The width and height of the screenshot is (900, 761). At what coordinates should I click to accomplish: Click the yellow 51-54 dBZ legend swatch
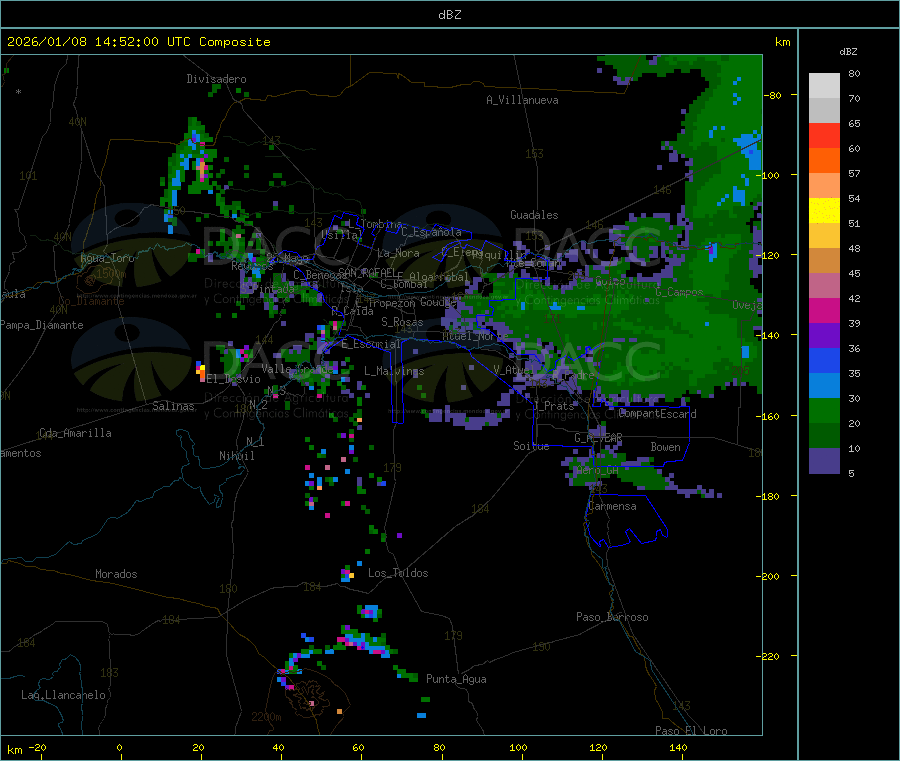pyautogui.click(x=824, y=211)
